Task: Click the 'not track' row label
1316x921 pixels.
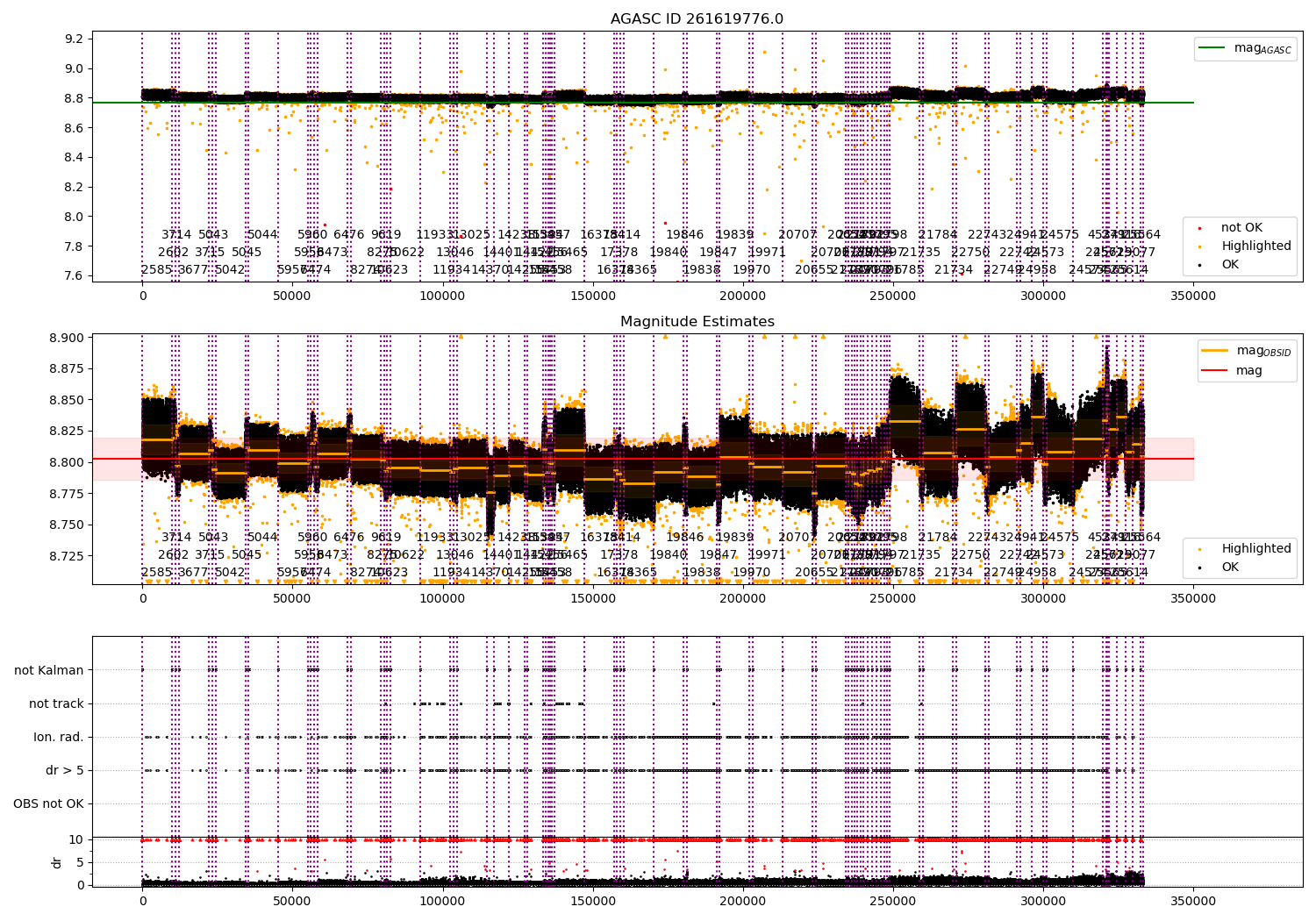Action: coord(56,704)
